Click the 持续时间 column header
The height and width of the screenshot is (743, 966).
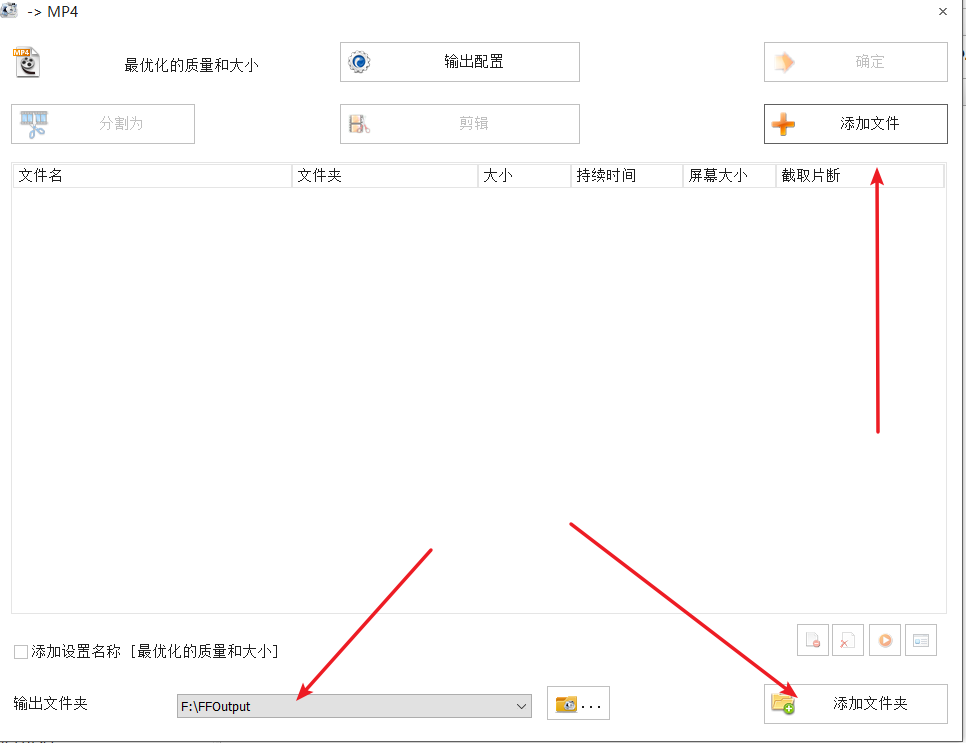[626, 176]
